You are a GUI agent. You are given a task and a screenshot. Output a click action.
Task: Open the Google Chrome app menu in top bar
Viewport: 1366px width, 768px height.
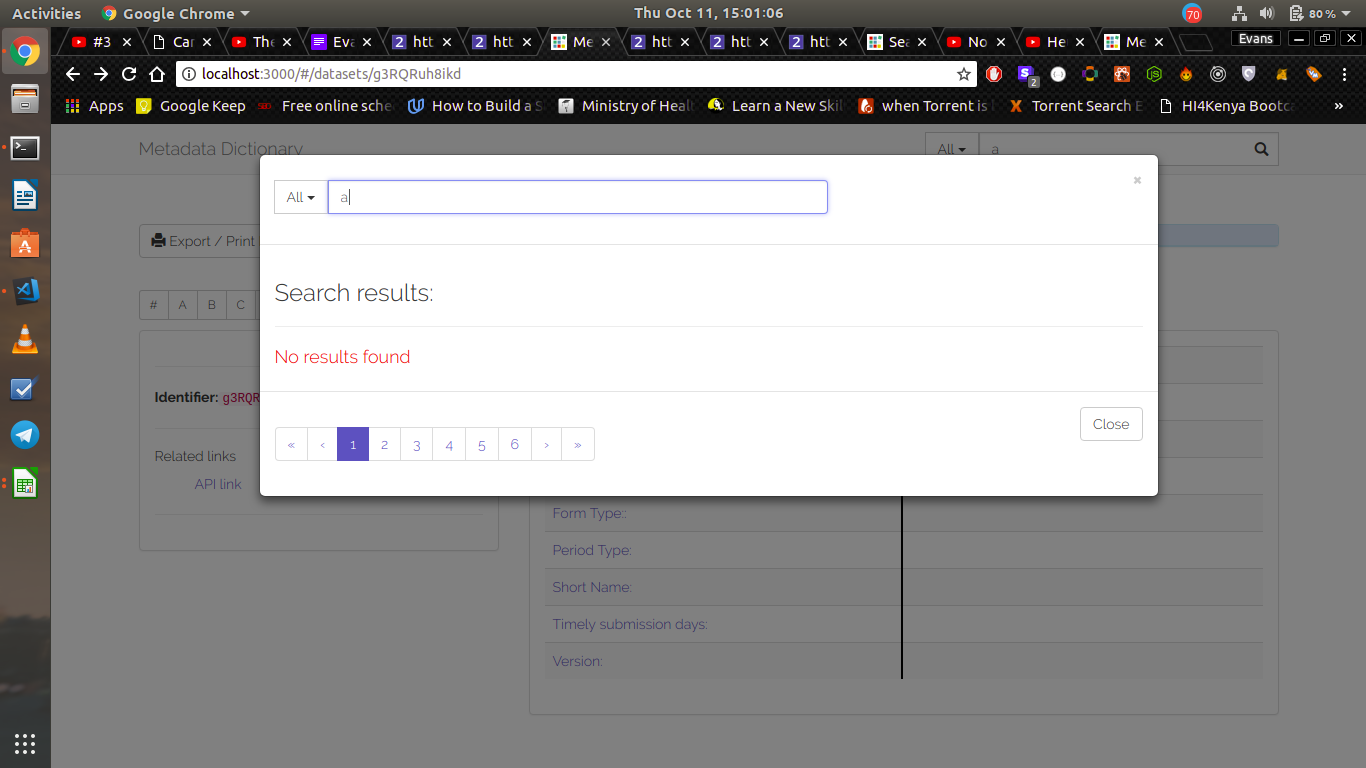click(x=176, y=13)
